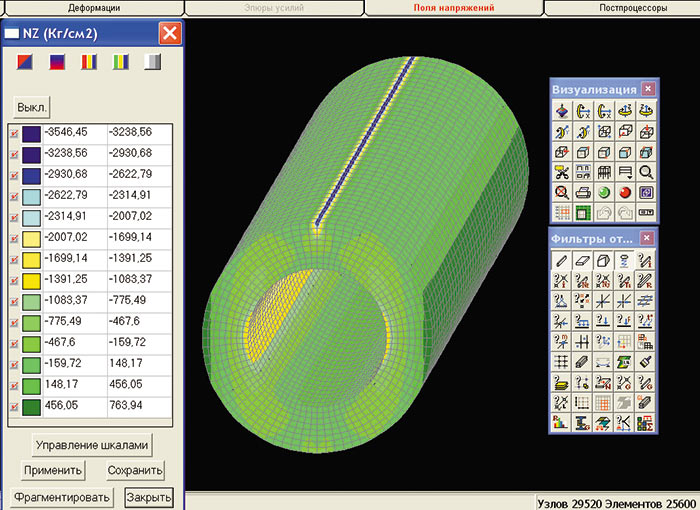Open the Деформации tab
700x510 pixels.
(x=93, y=7)
